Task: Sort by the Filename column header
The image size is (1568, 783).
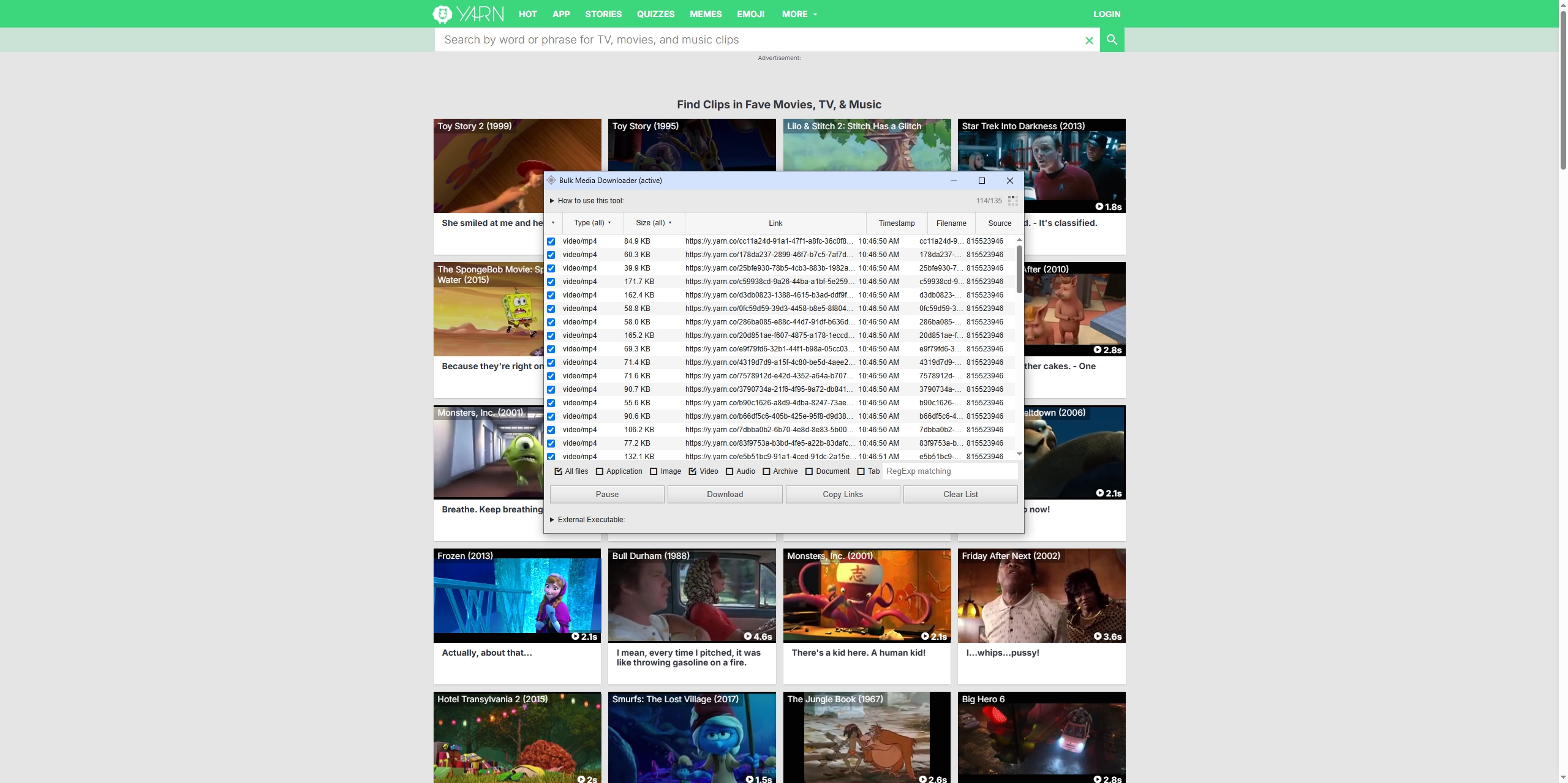Action: tap(951, 223)
